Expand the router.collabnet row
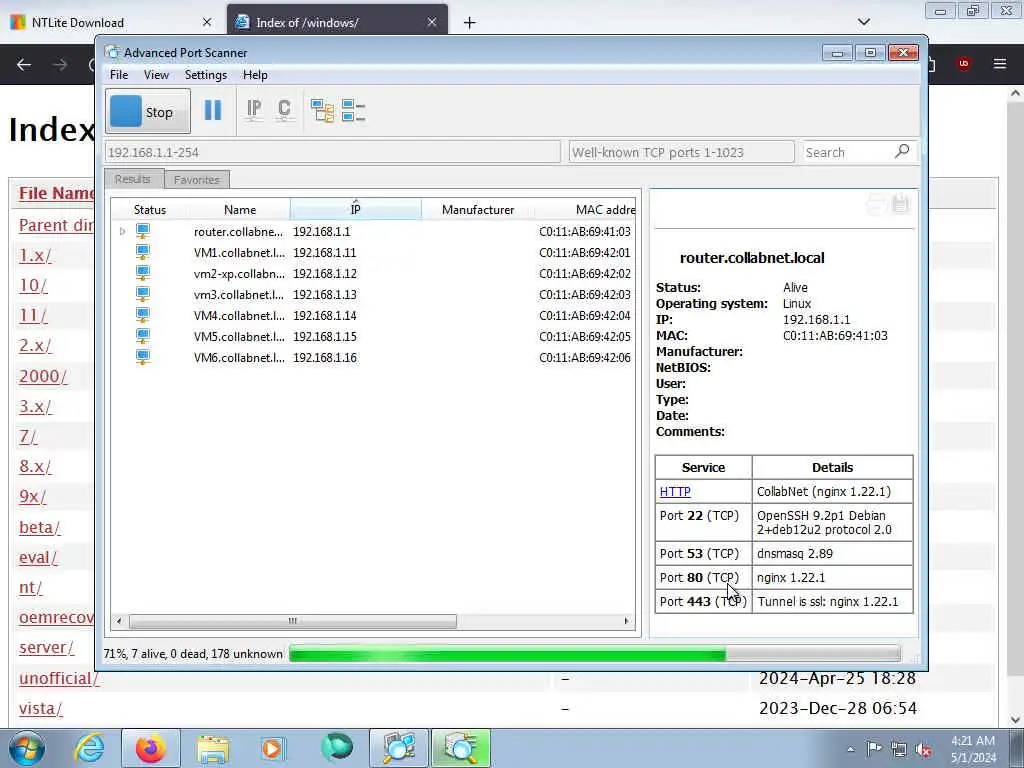The image size is (1024, 768). [122, 231]
